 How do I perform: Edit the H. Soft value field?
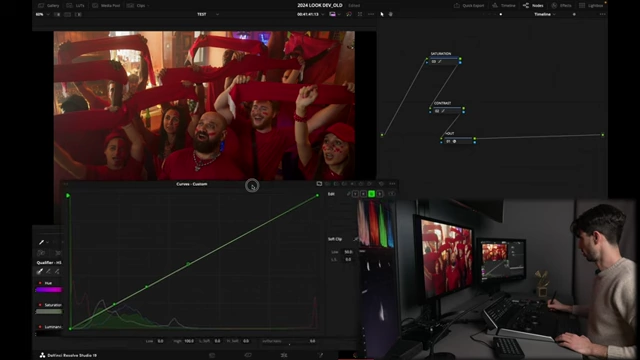coord(246,341)
